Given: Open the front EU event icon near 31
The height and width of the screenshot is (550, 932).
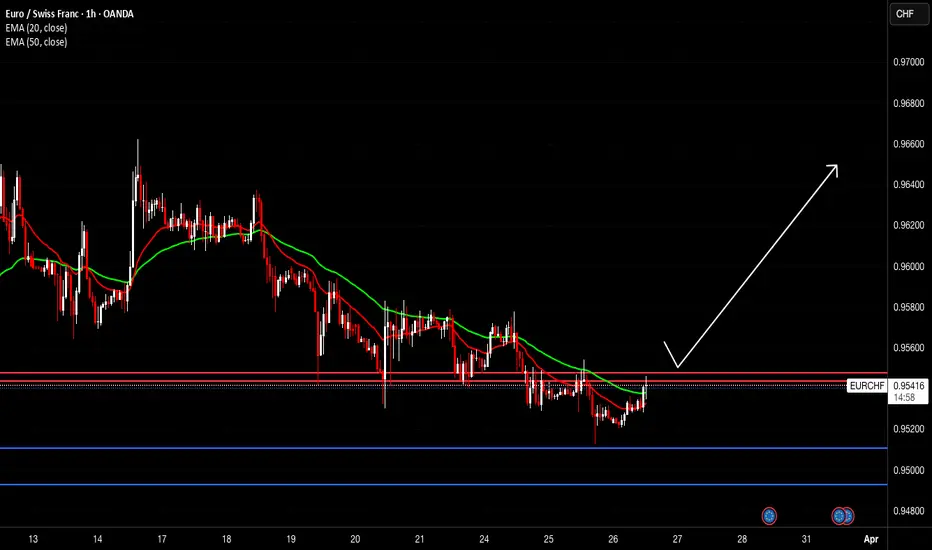Looking at the screenshot, I should pyautogui.click(x=839, y=516).
